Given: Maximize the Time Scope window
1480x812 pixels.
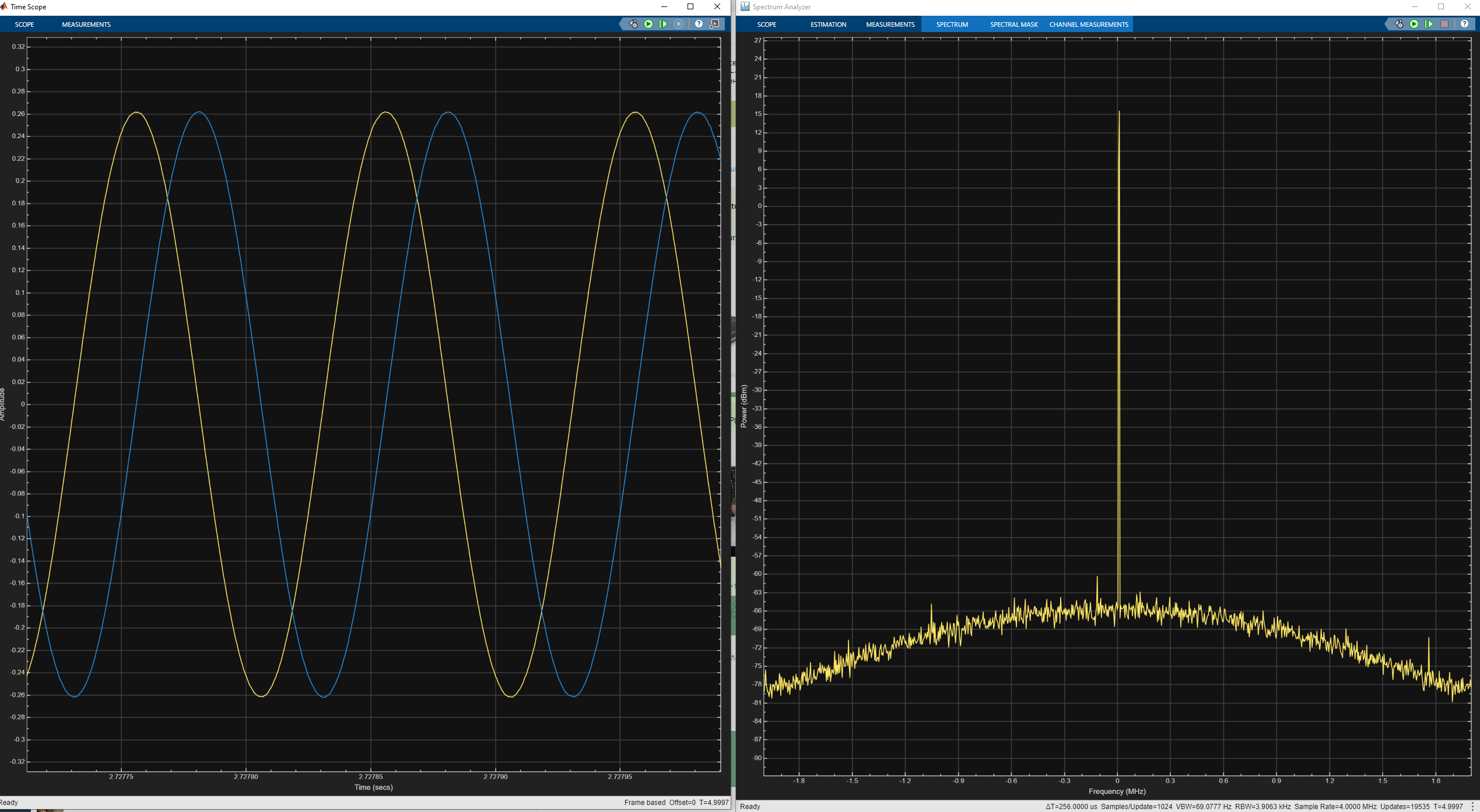Looking at the screenshot, I should point(690,6).
